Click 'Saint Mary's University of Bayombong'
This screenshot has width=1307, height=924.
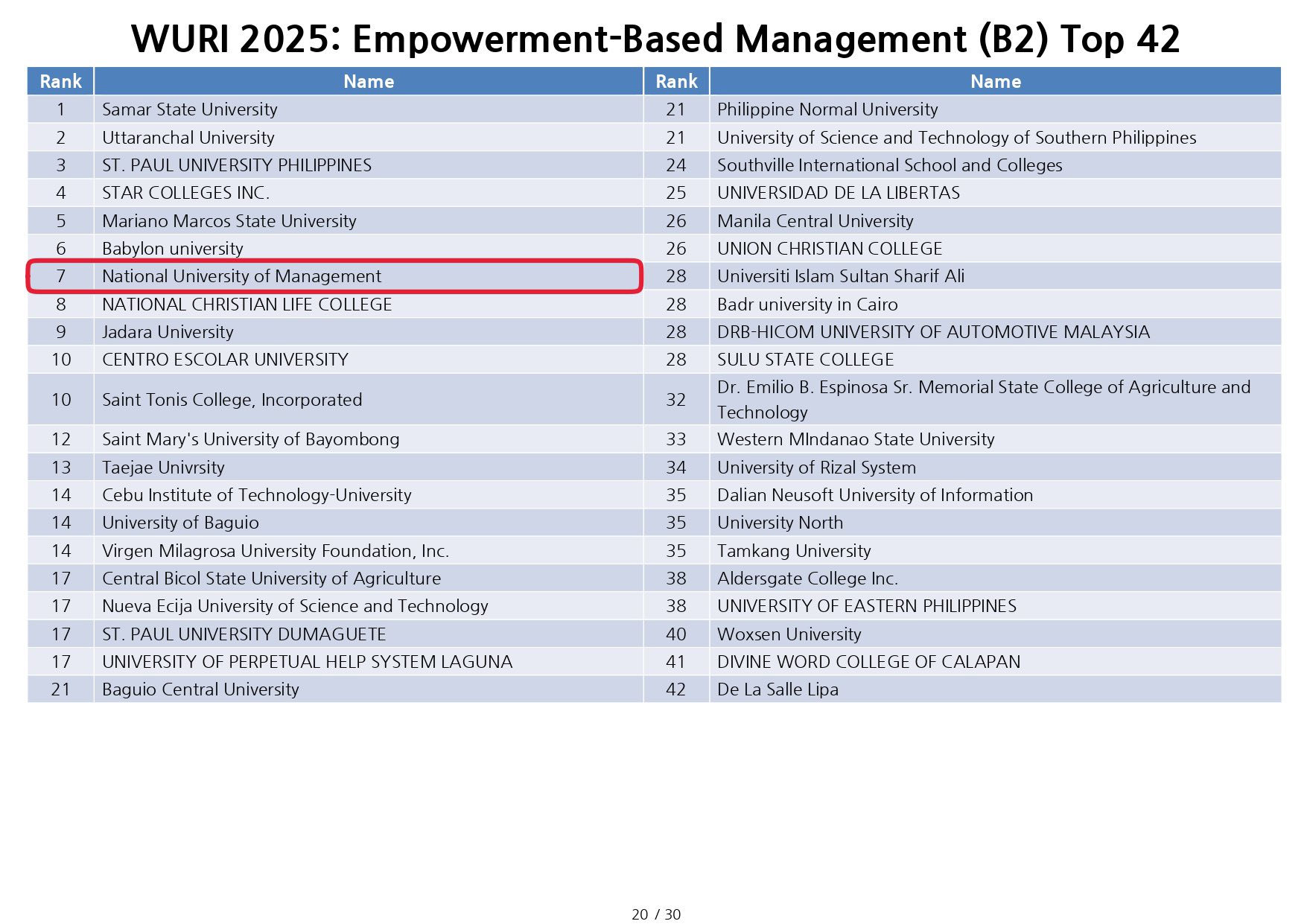[251, 439]
